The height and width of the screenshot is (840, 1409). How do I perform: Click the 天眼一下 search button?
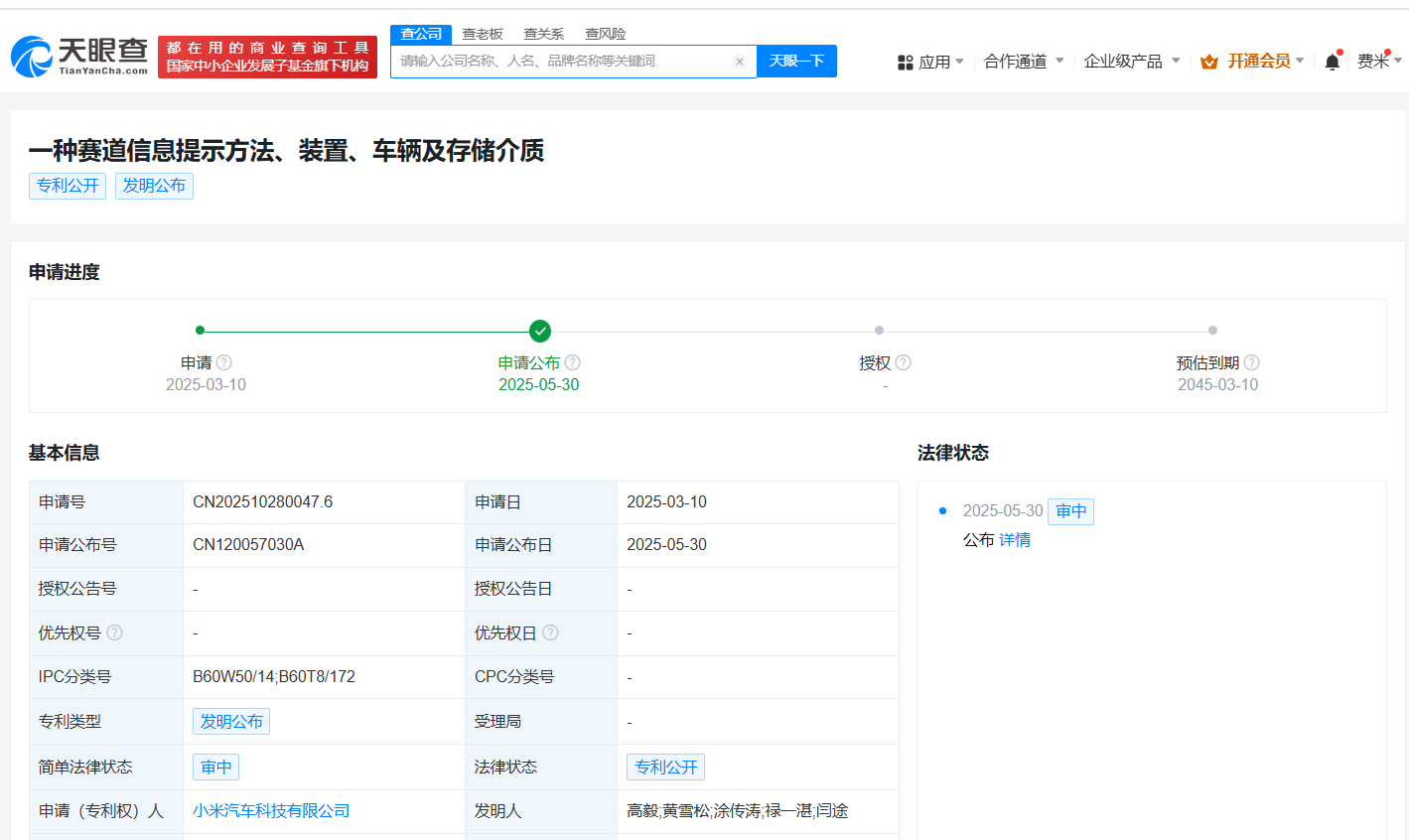pyautogui.click(x=796, y=61)
